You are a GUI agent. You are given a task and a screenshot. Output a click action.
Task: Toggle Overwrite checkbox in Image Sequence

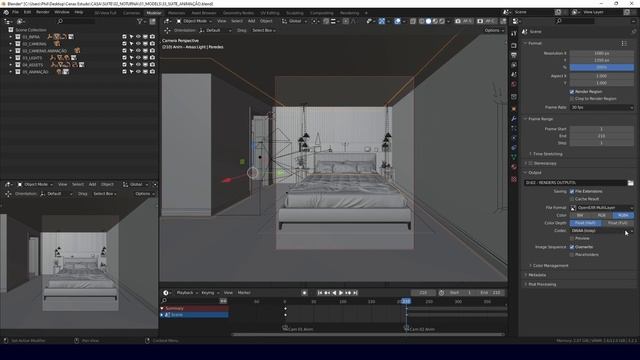572,247
